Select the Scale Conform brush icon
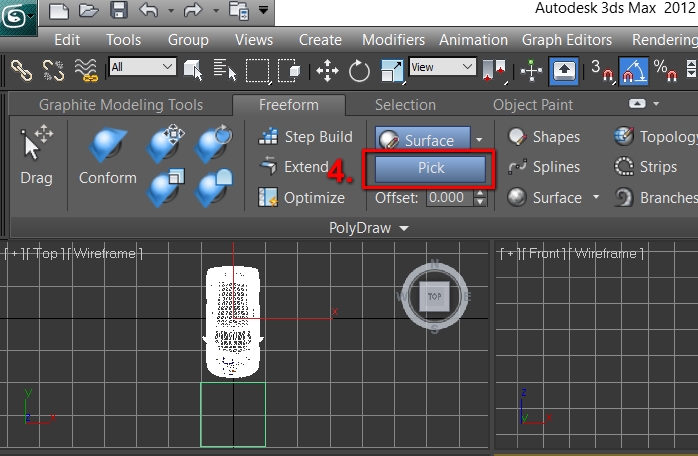Viewport: 698px width, 456px height. click(166, 187)
